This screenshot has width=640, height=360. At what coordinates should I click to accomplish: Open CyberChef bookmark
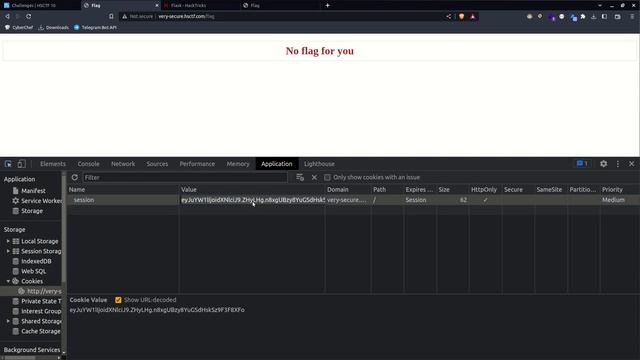(19, 27)
